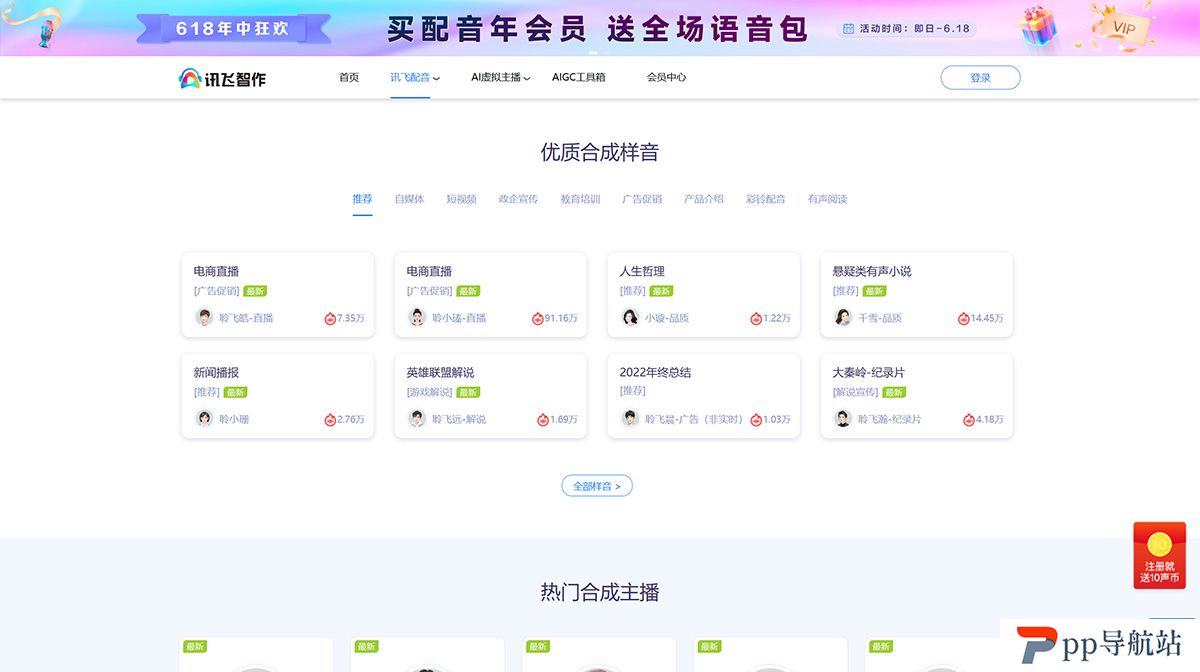Viewport: 1200px width, 672px height.
Task: Select the 彩铃配音 sample tab
Action: point(766,199)
